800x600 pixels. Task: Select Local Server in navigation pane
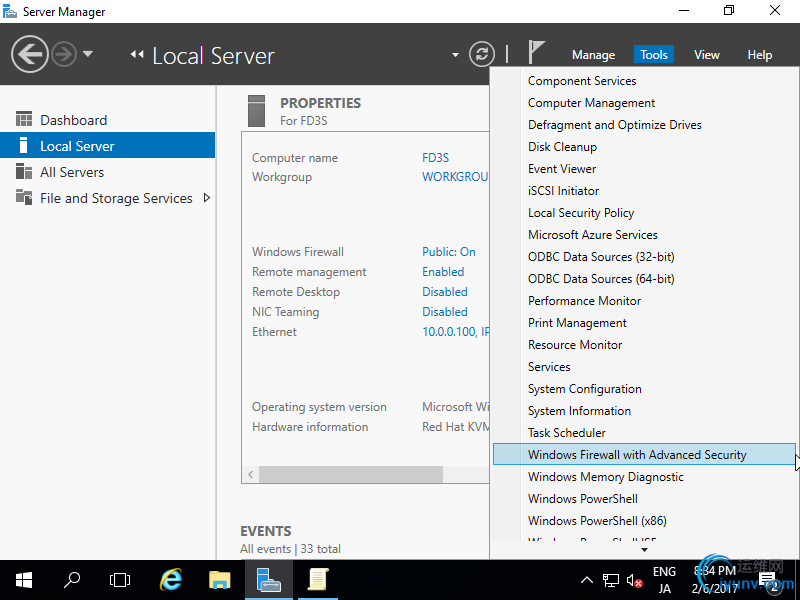click(x=108, y=145)
